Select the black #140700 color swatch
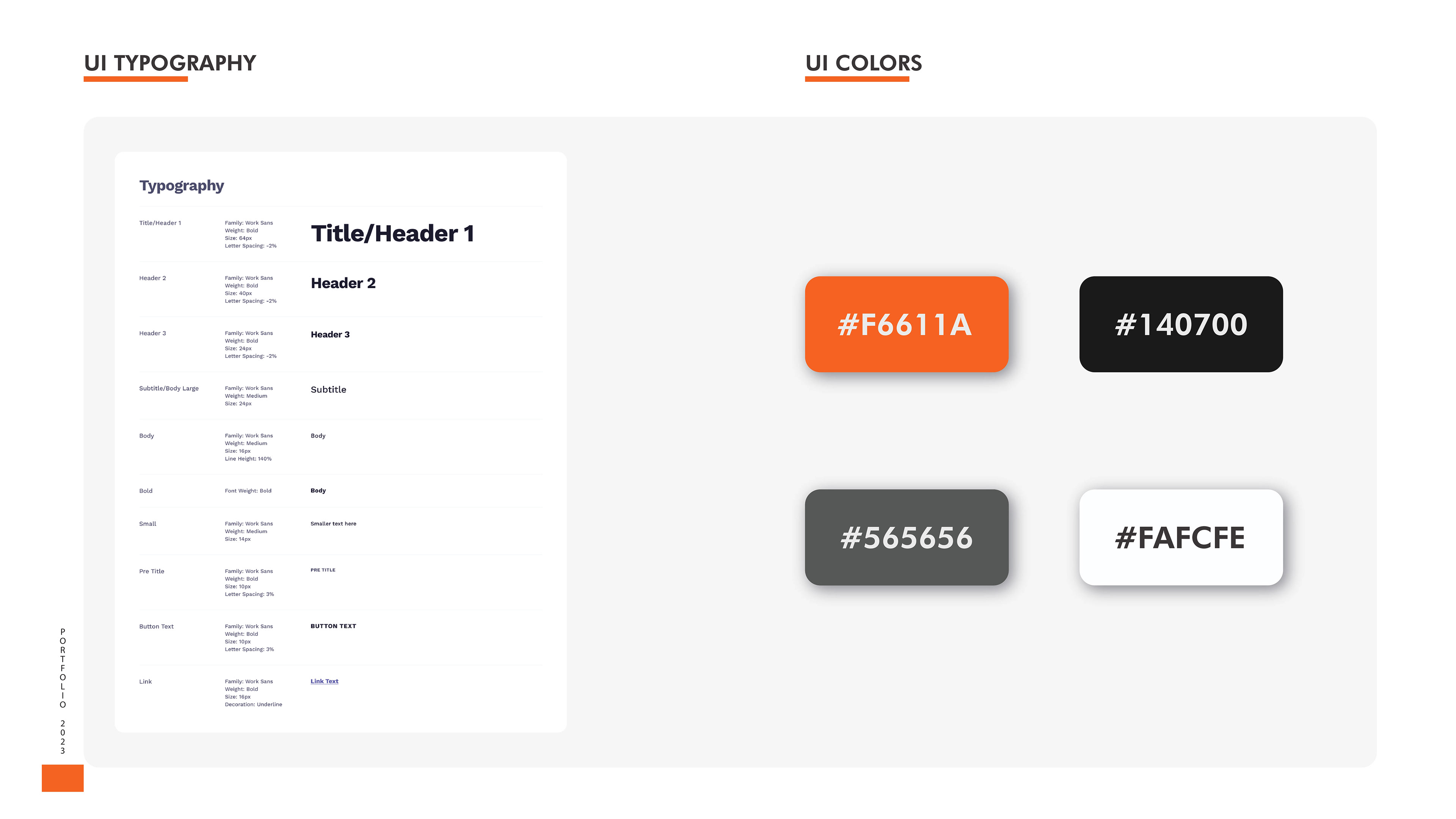Image resolution: width=1456 pixels, height=819 pixels. pos(1181,324)
